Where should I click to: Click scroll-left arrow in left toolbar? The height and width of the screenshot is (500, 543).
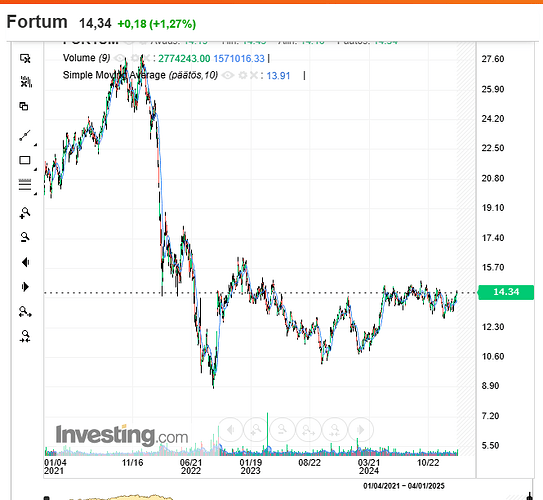(x=25, y=262)
